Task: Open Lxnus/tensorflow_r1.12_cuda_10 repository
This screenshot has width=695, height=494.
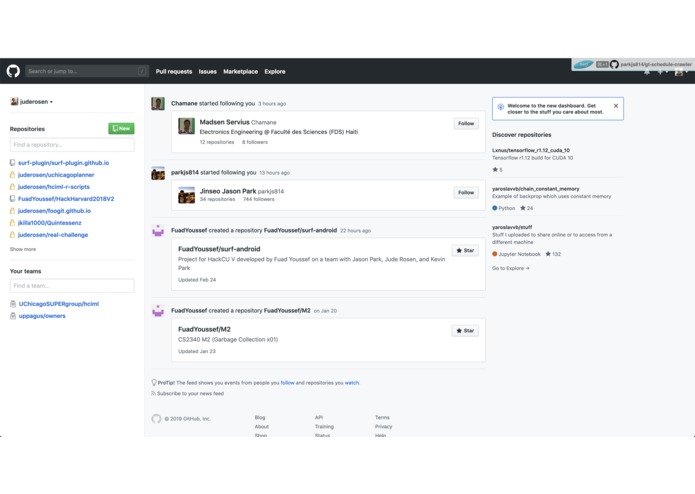Action: (x=531, y=150)
